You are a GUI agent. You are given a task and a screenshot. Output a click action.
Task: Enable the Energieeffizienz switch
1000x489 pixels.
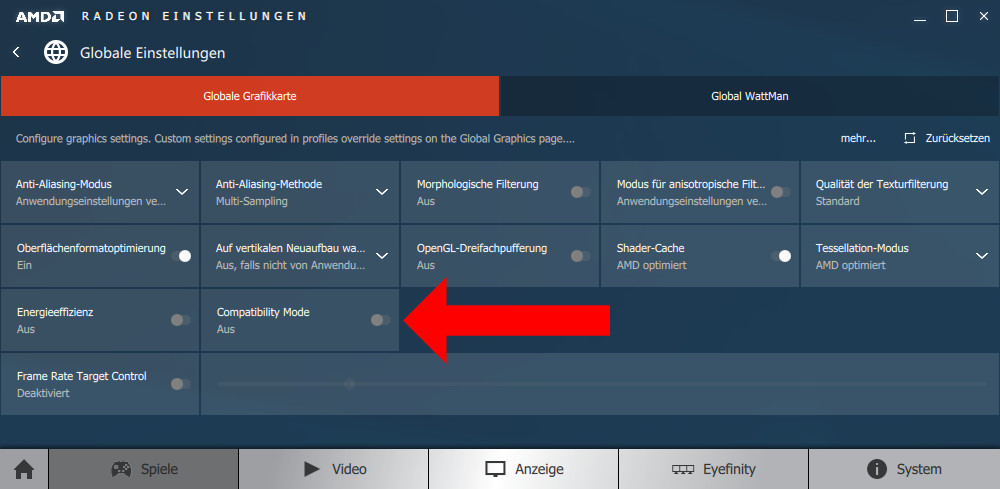(180, 320)
